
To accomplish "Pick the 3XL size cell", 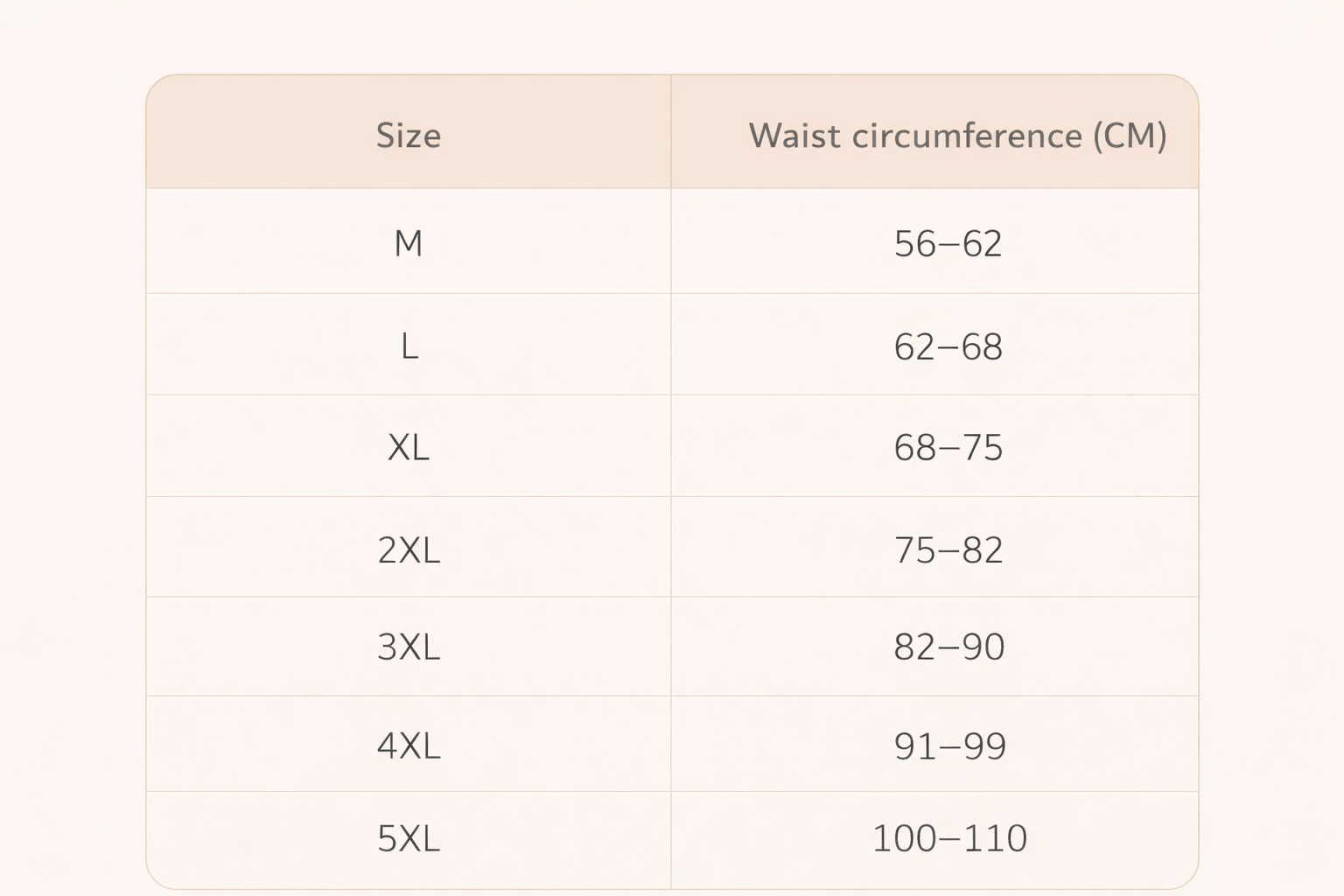I will (x=409, y=647).
